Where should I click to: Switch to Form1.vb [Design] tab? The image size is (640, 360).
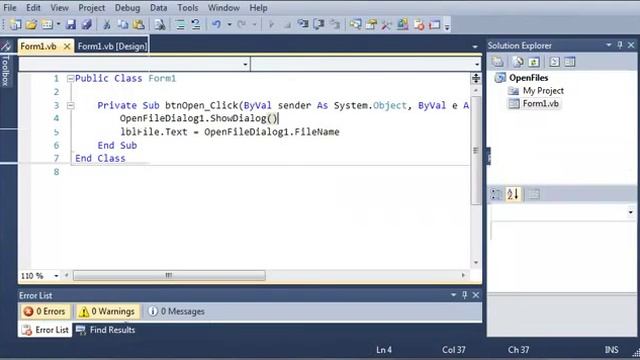(x=112, y=46)
